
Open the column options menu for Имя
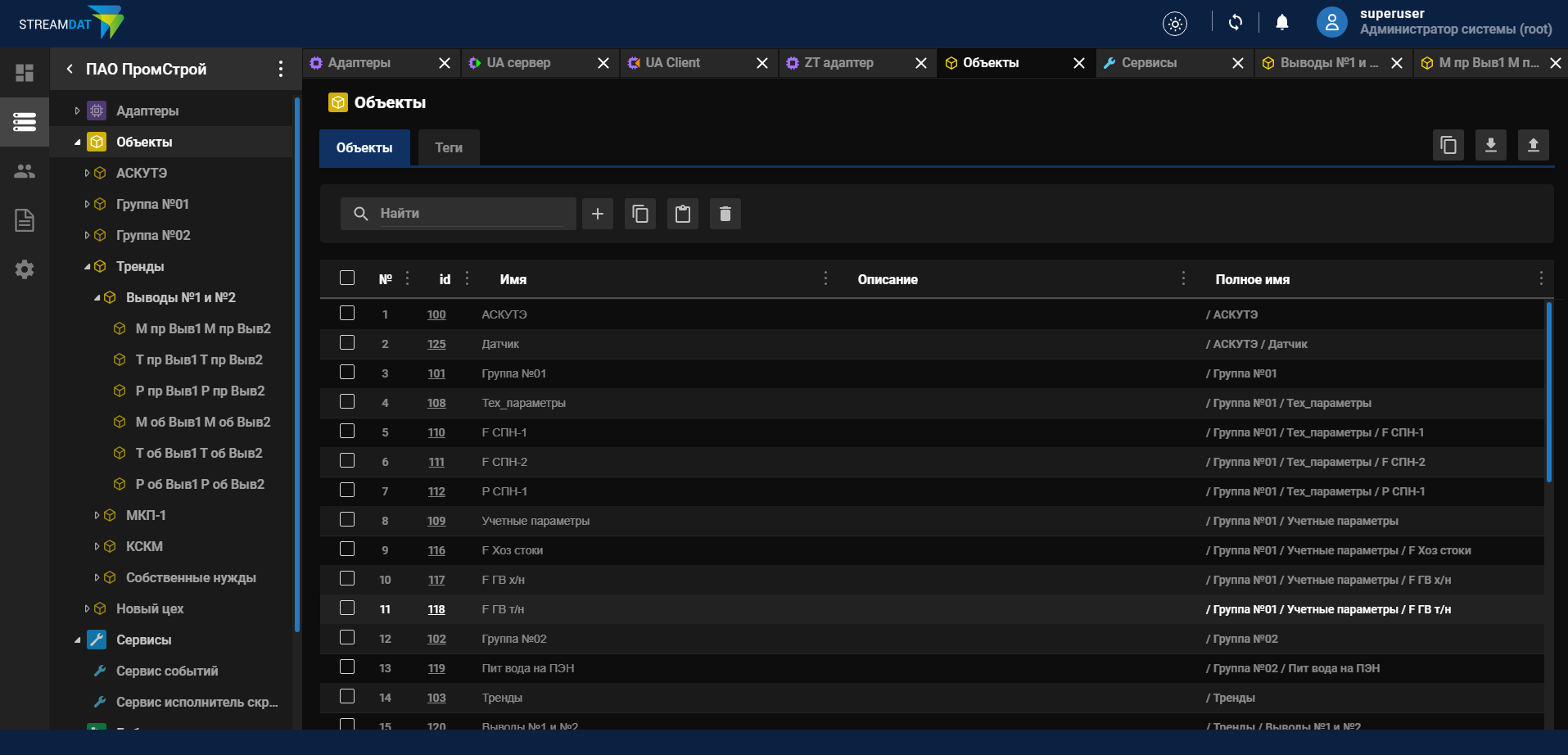825,278
